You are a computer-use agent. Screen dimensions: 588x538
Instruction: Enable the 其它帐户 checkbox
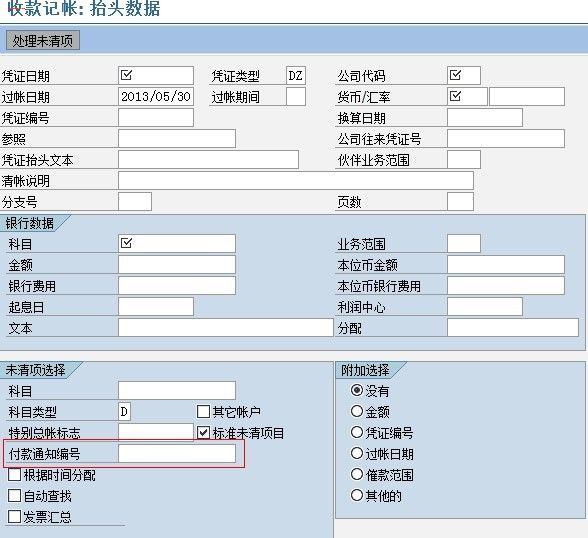pos(203,411)
